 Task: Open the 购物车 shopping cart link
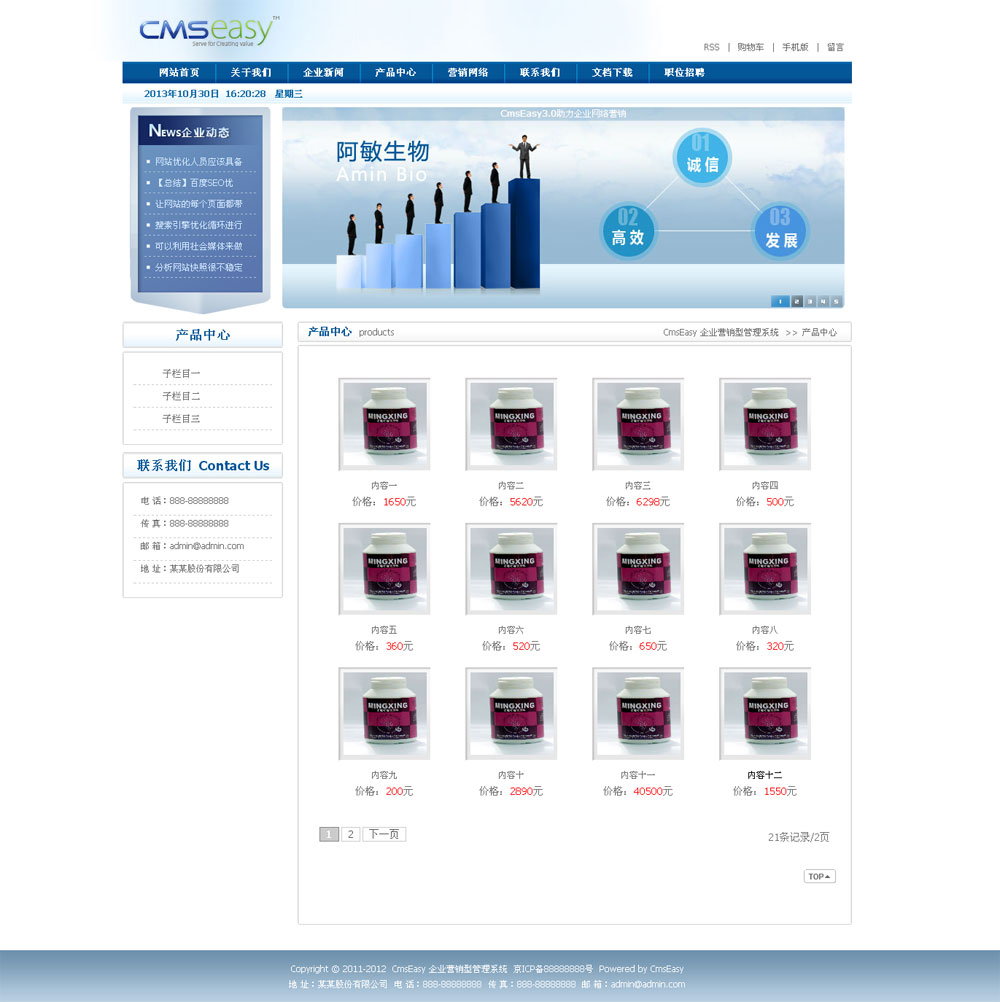(750, 47)
